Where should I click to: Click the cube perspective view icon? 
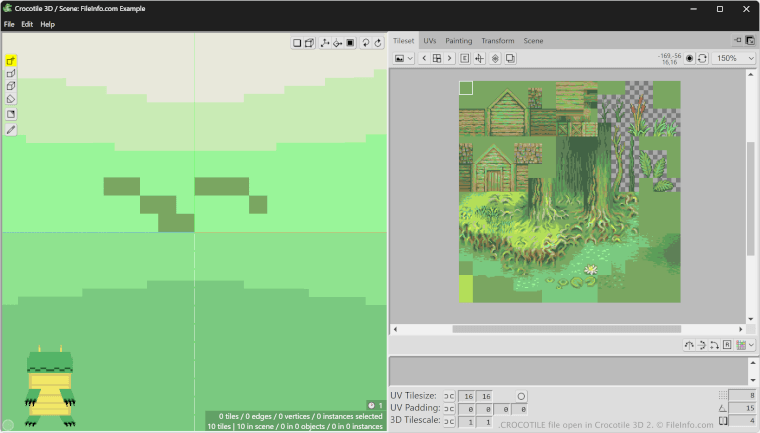pyautogui.click(x=310, y=43)
